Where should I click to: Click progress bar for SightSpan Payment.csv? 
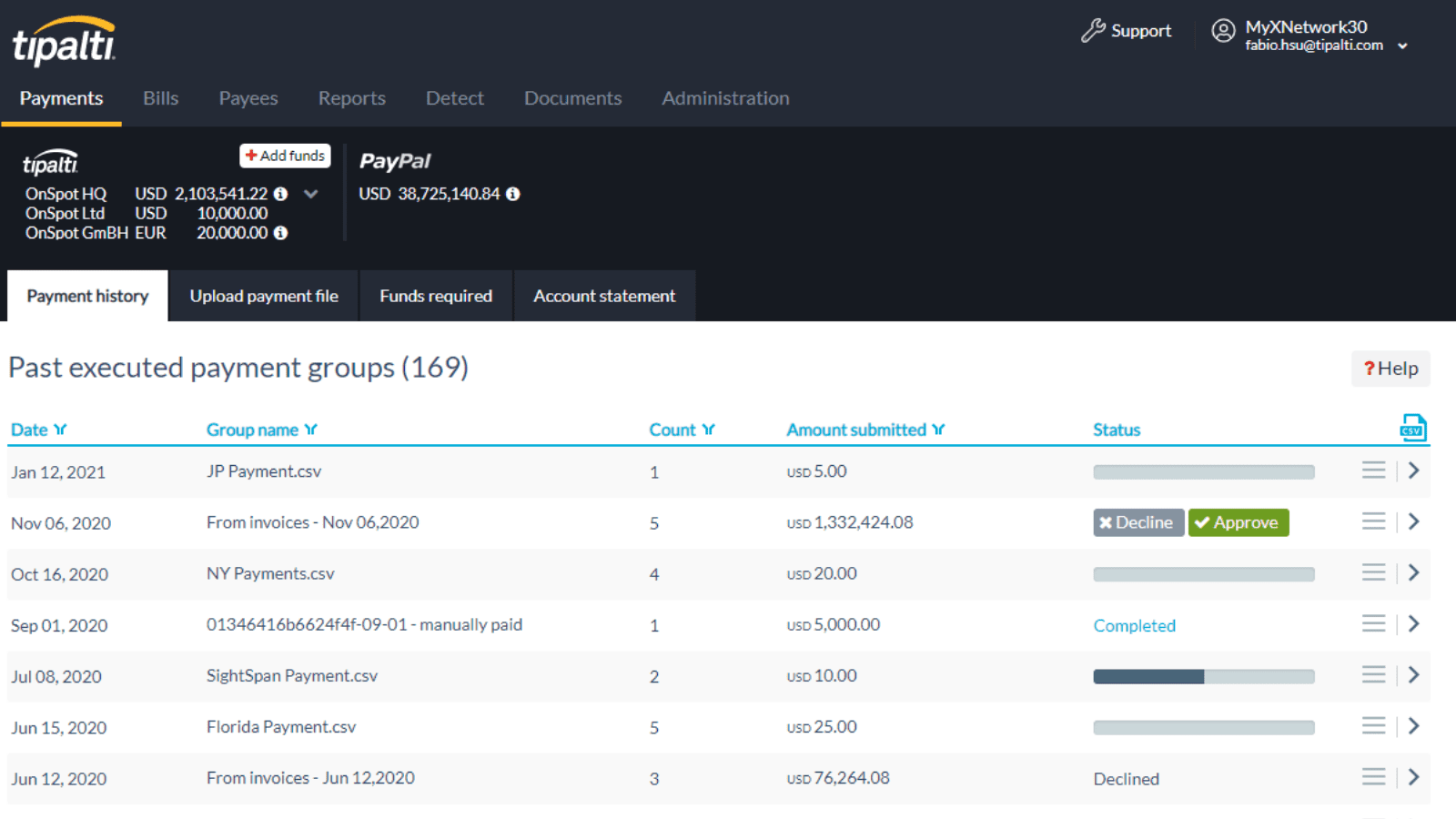pos(1204,676)
